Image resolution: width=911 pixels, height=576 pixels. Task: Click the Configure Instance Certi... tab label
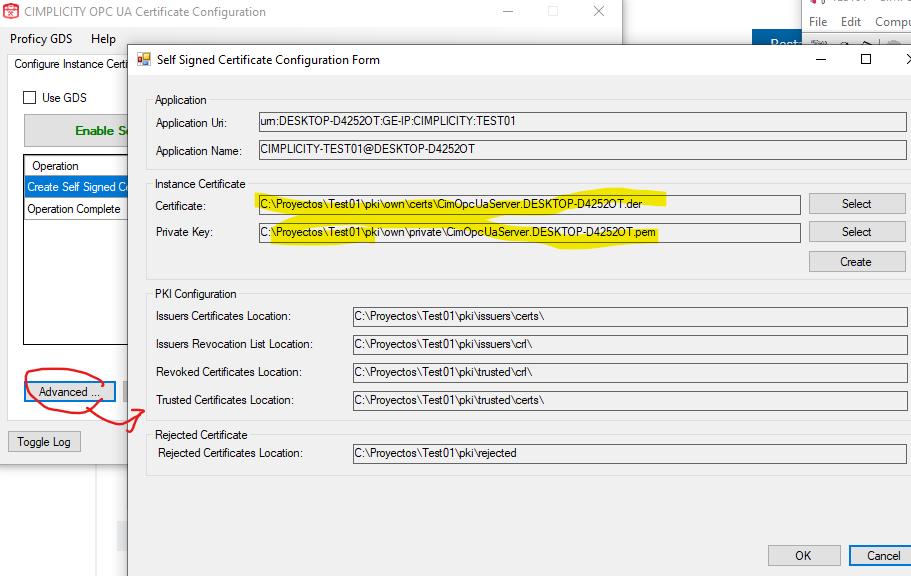pos(70,64)
